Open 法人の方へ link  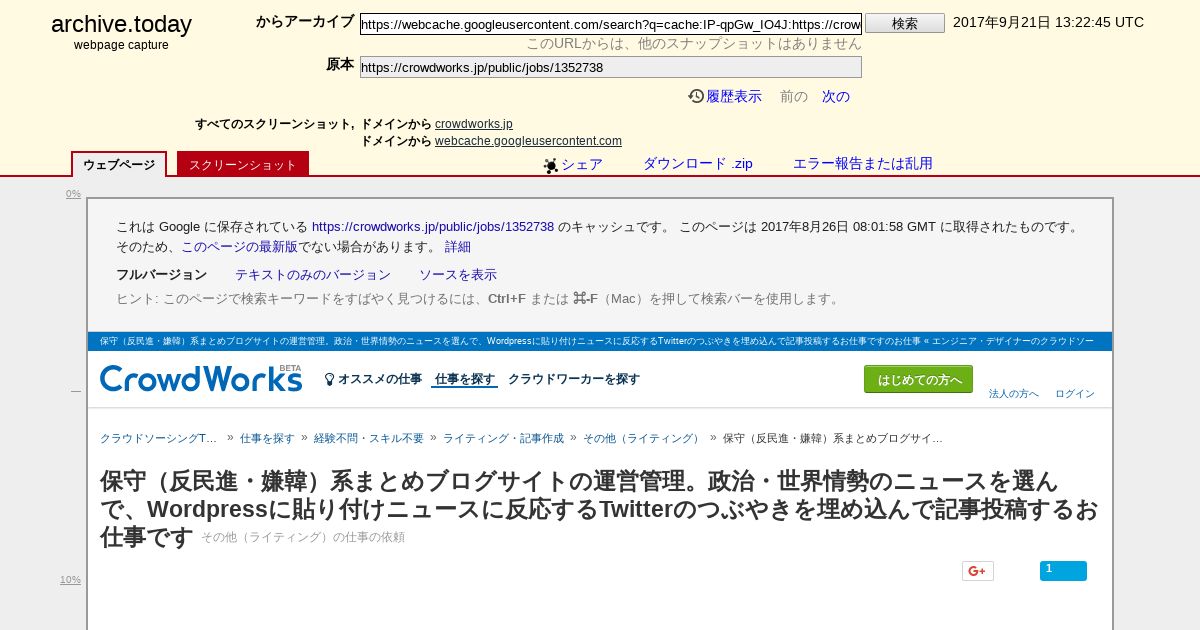(1014, 394)
